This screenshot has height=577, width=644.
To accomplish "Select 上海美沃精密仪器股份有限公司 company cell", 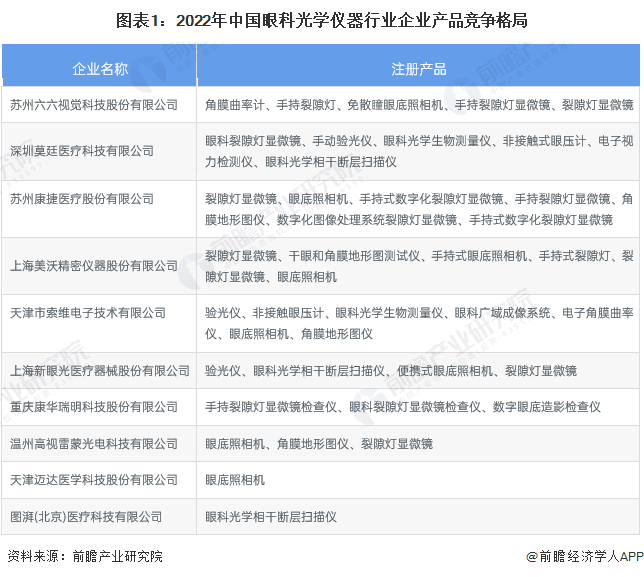I will [x=99, y=266].
